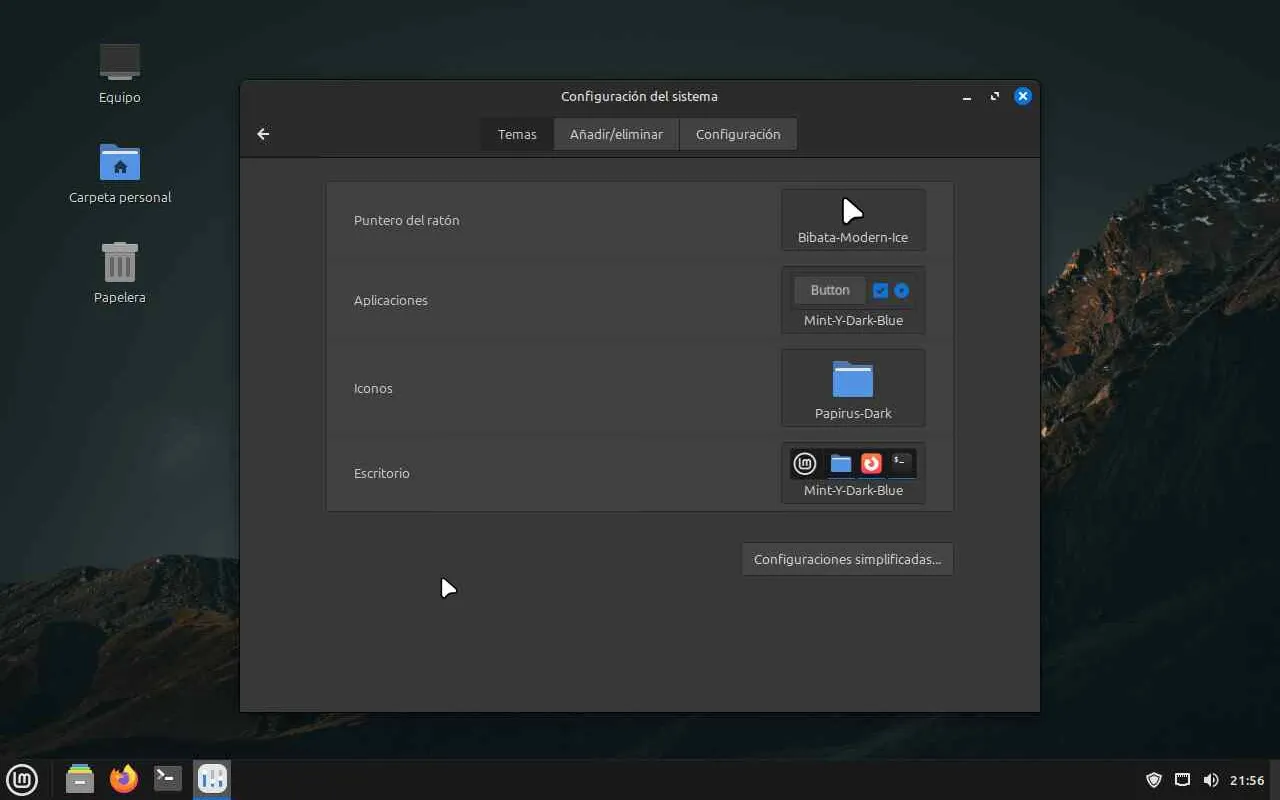
Task: Click the Puntero del ratón label
Action: pos(407,220)
